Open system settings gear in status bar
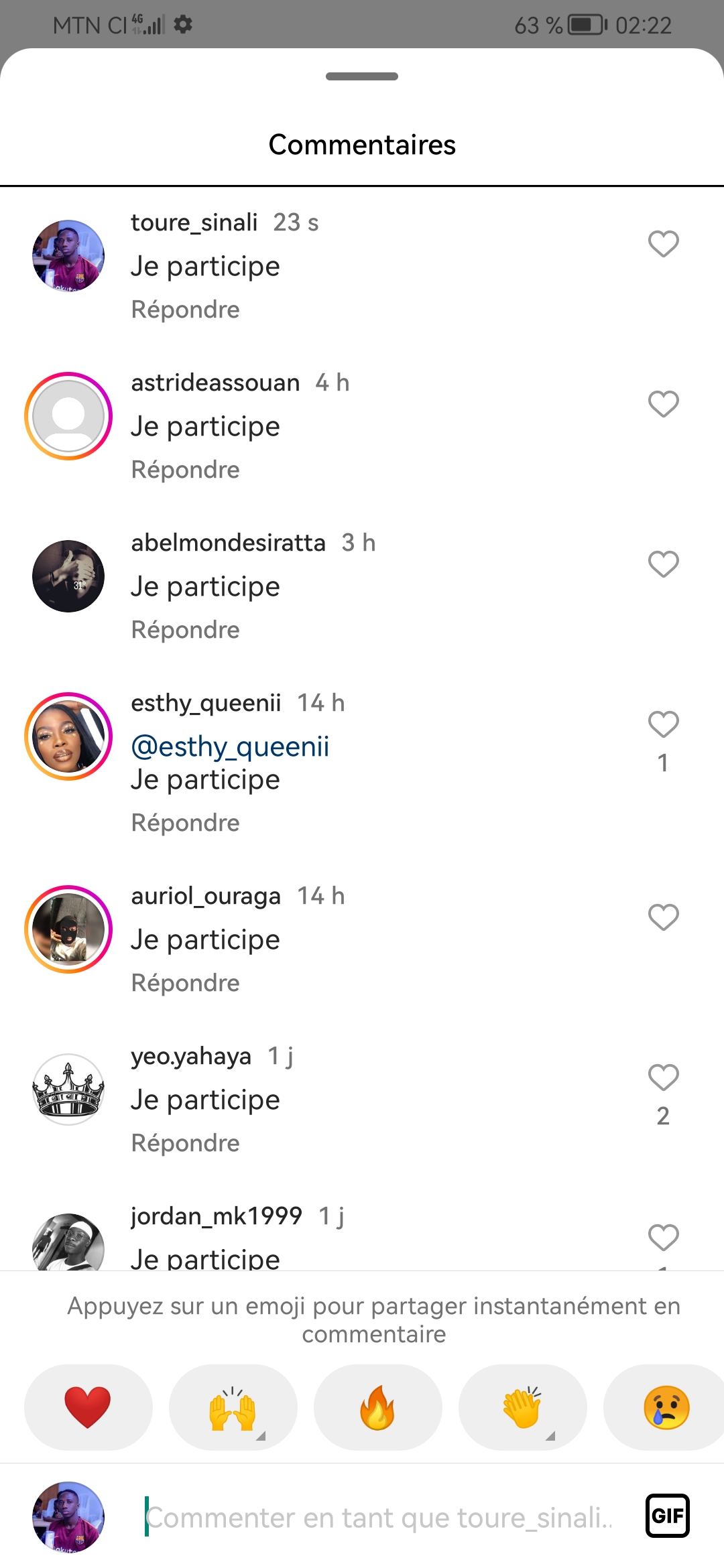 tap(183, 25)
